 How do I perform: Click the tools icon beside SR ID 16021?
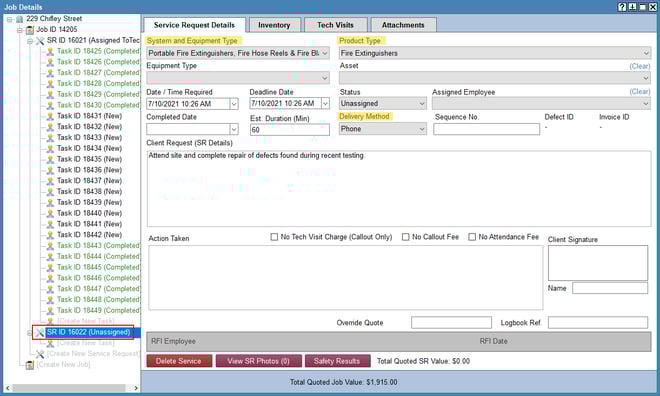pyautogui.click(x=40, y=41)
